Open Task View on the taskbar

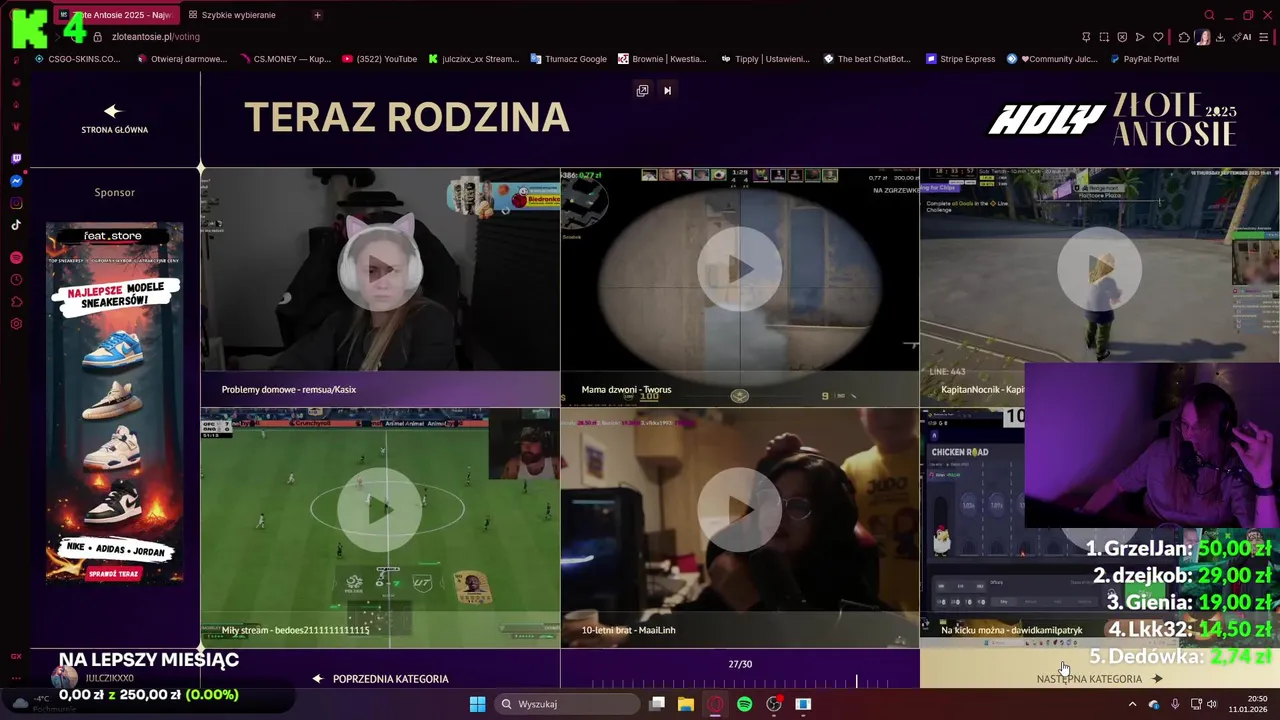click(x=656, y=704)
